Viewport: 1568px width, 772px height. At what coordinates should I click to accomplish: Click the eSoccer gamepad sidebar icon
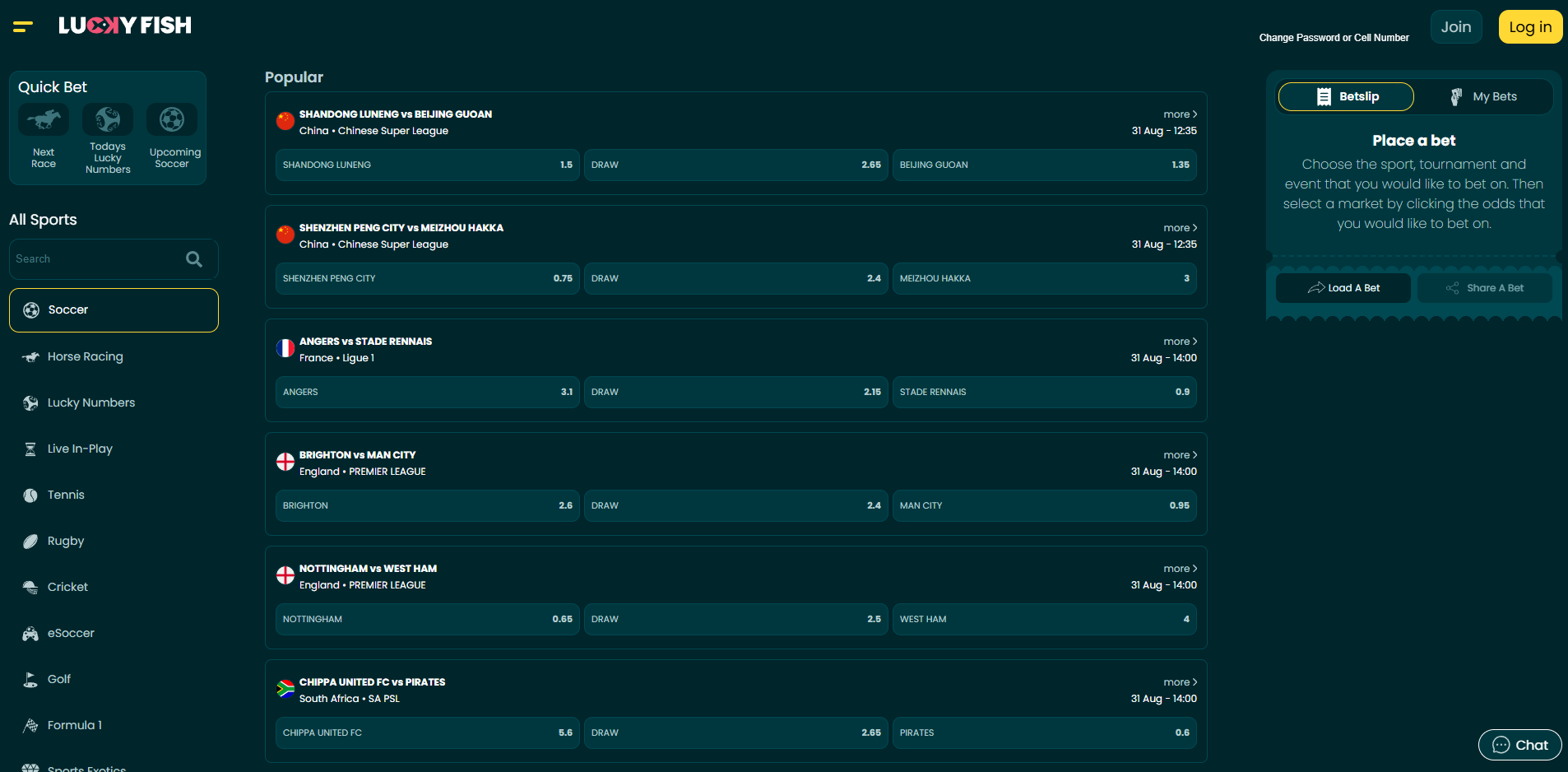coord(30,634)
